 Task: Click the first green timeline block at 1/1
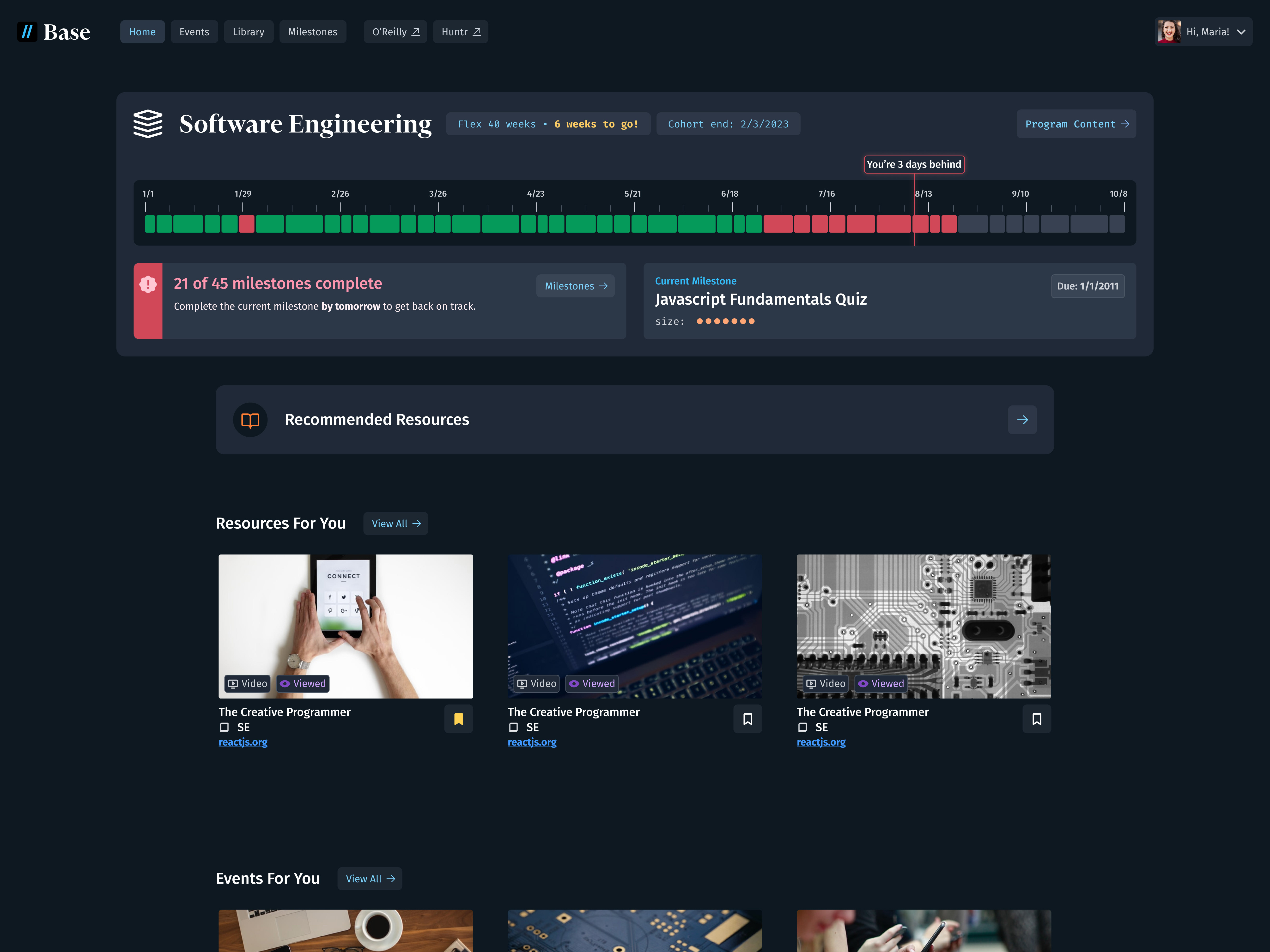click(150, 224)
